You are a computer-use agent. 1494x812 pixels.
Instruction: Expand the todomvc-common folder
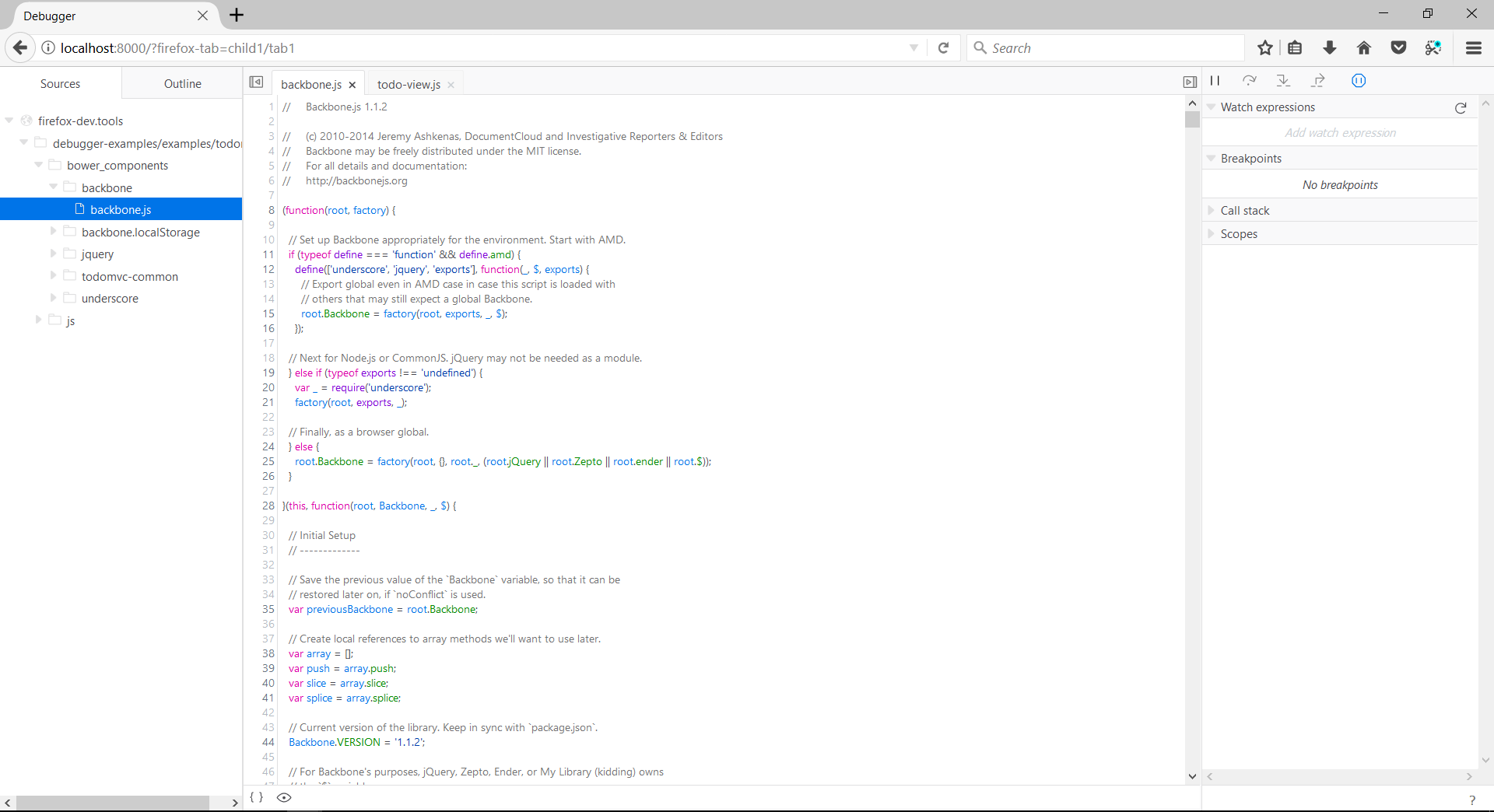(x=54, y=275)
